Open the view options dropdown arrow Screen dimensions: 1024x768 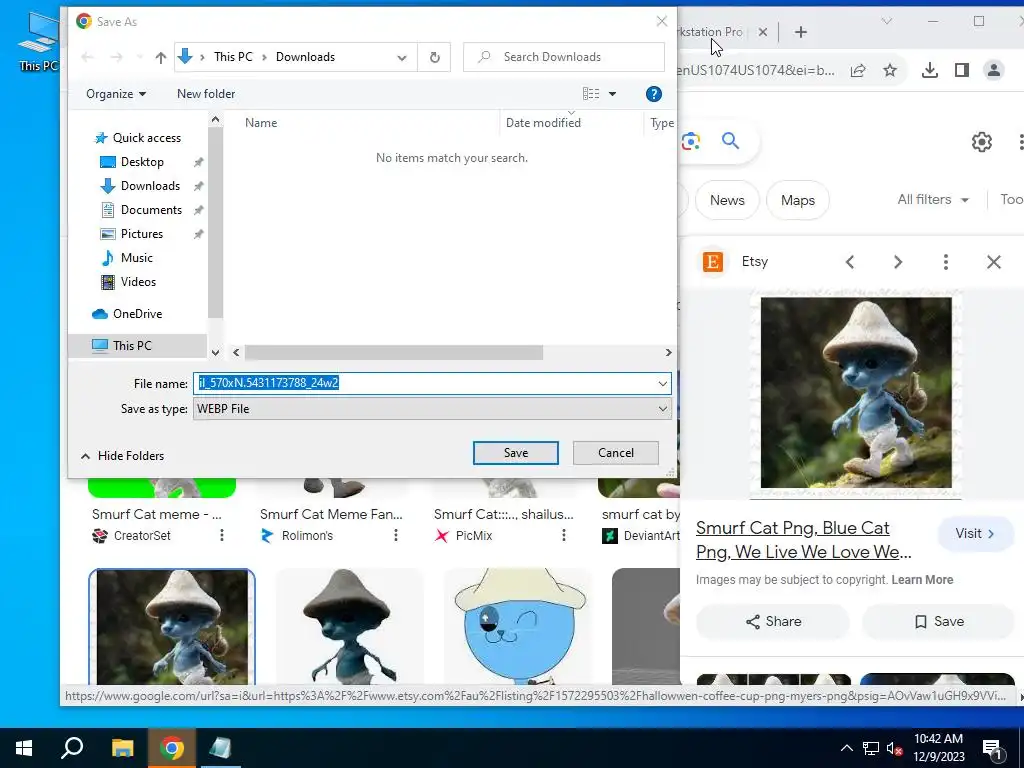[x=613, y=94]
